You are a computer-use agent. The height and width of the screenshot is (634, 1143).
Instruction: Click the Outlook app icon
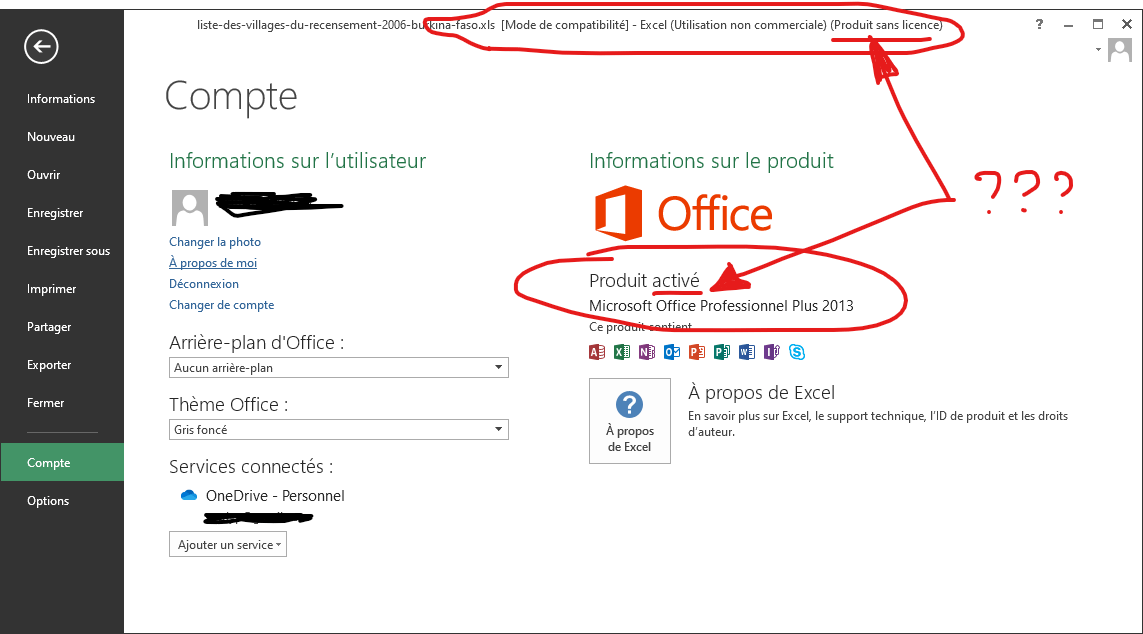[x=671, y=353]
